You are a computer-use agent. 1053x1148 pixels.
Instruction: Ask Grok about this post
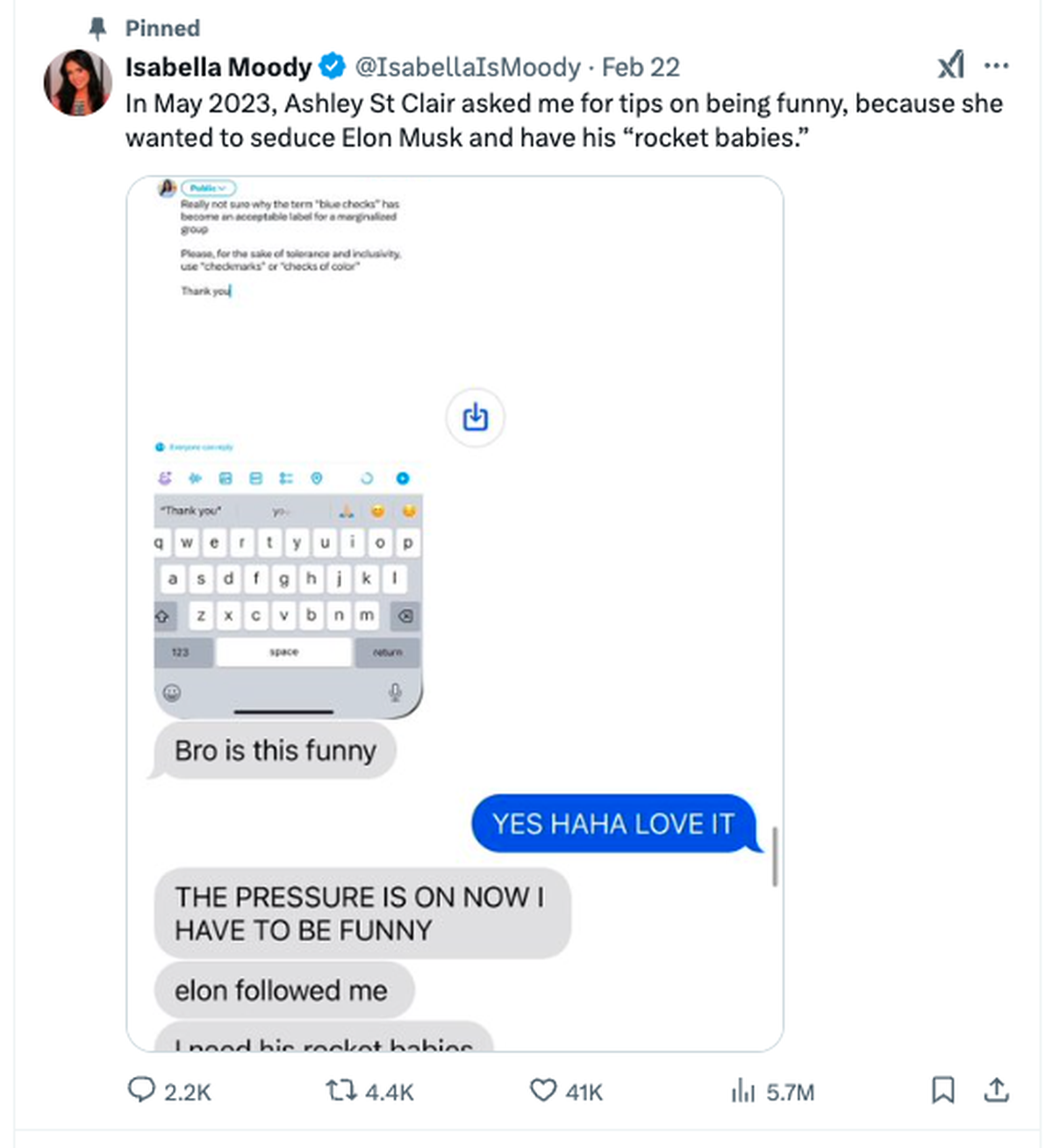(x=951, y=65)
